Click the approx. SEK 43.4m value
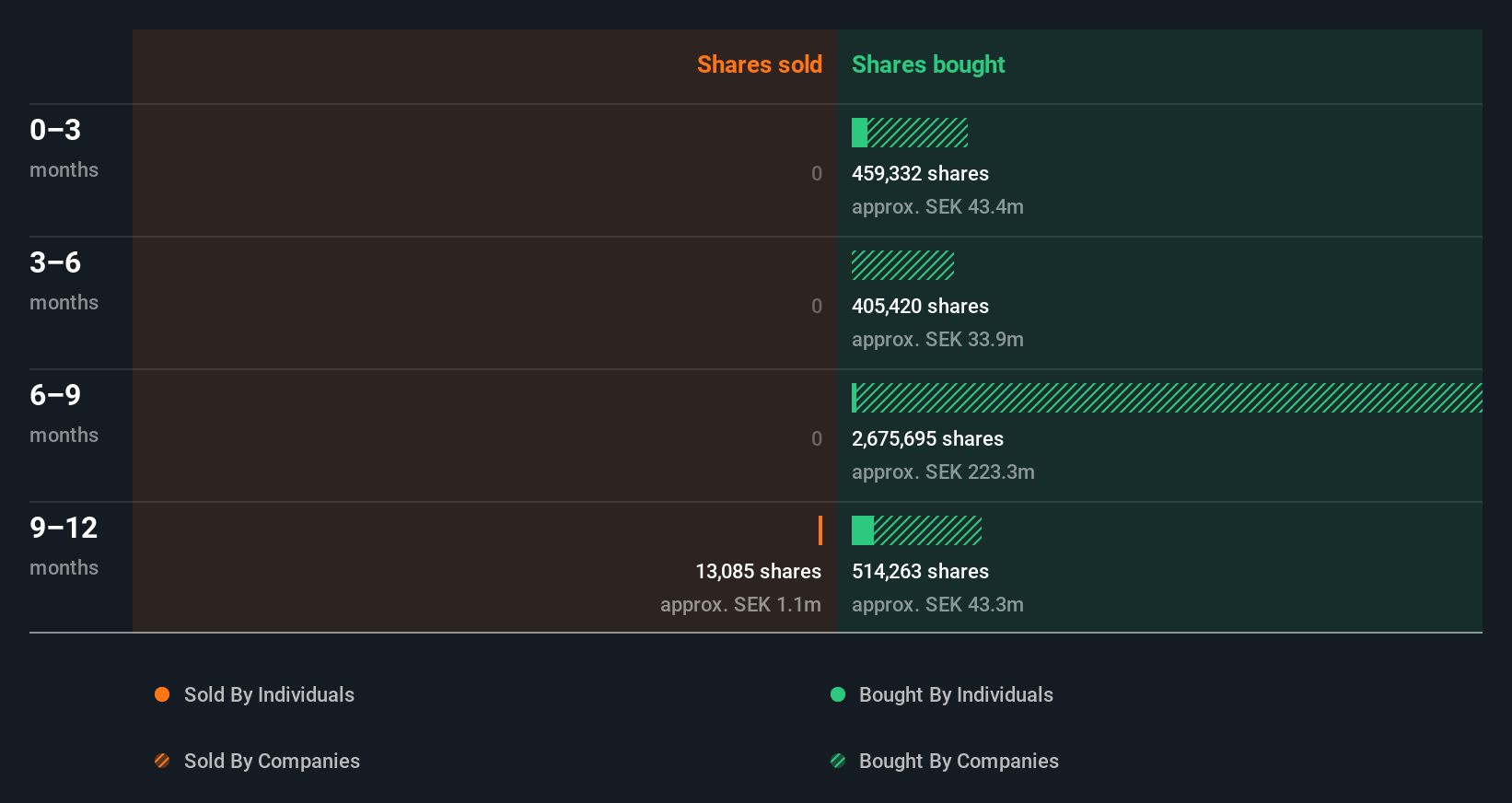This screenshot has width=1512, height=803. [x=937, y=207]
